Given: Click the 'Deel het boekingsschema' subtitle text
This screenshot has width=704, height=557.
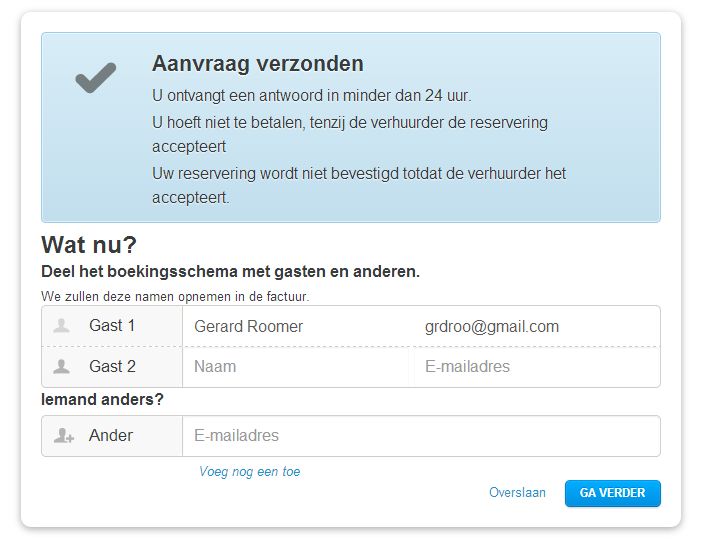Looking at the screenshot, I should [x=230, y=272].
